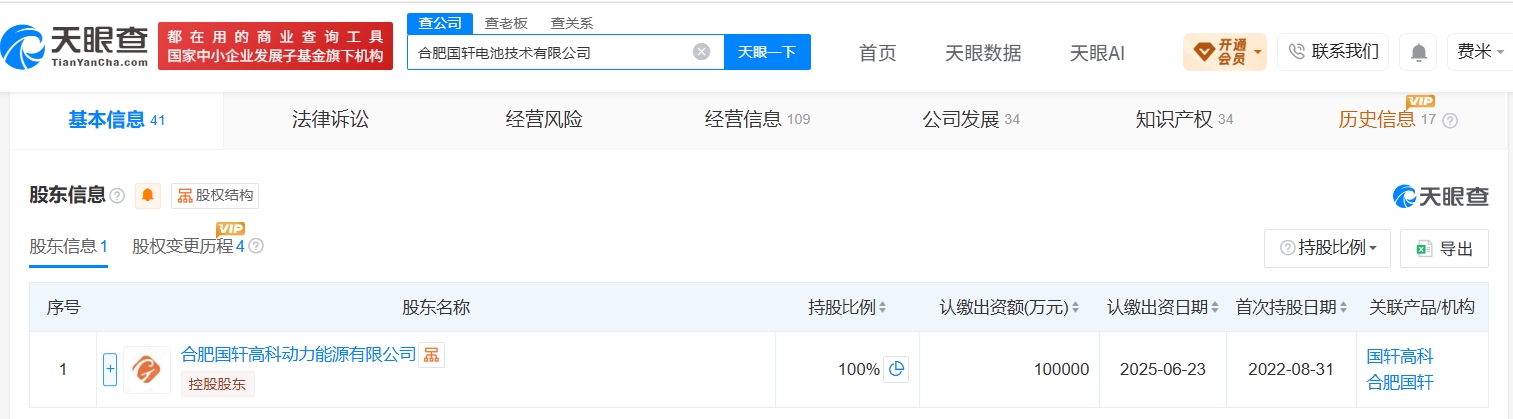This screenshot has width=1513, height=419.
Task: Open the shareholding pie chart icon
Action: point(896,369)
